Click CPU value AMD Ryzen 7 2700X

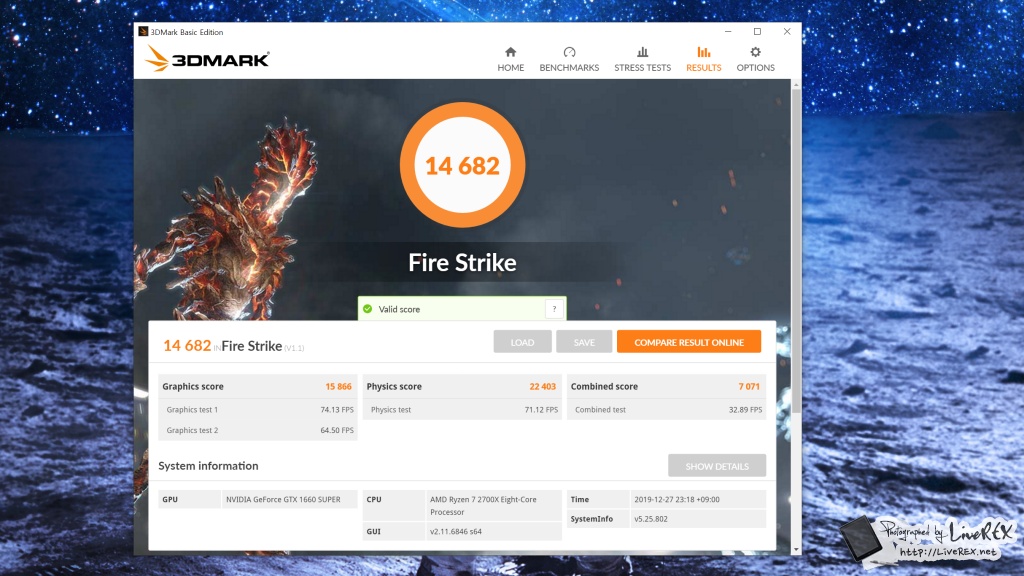pyautogui.click(x=483, y=505)
